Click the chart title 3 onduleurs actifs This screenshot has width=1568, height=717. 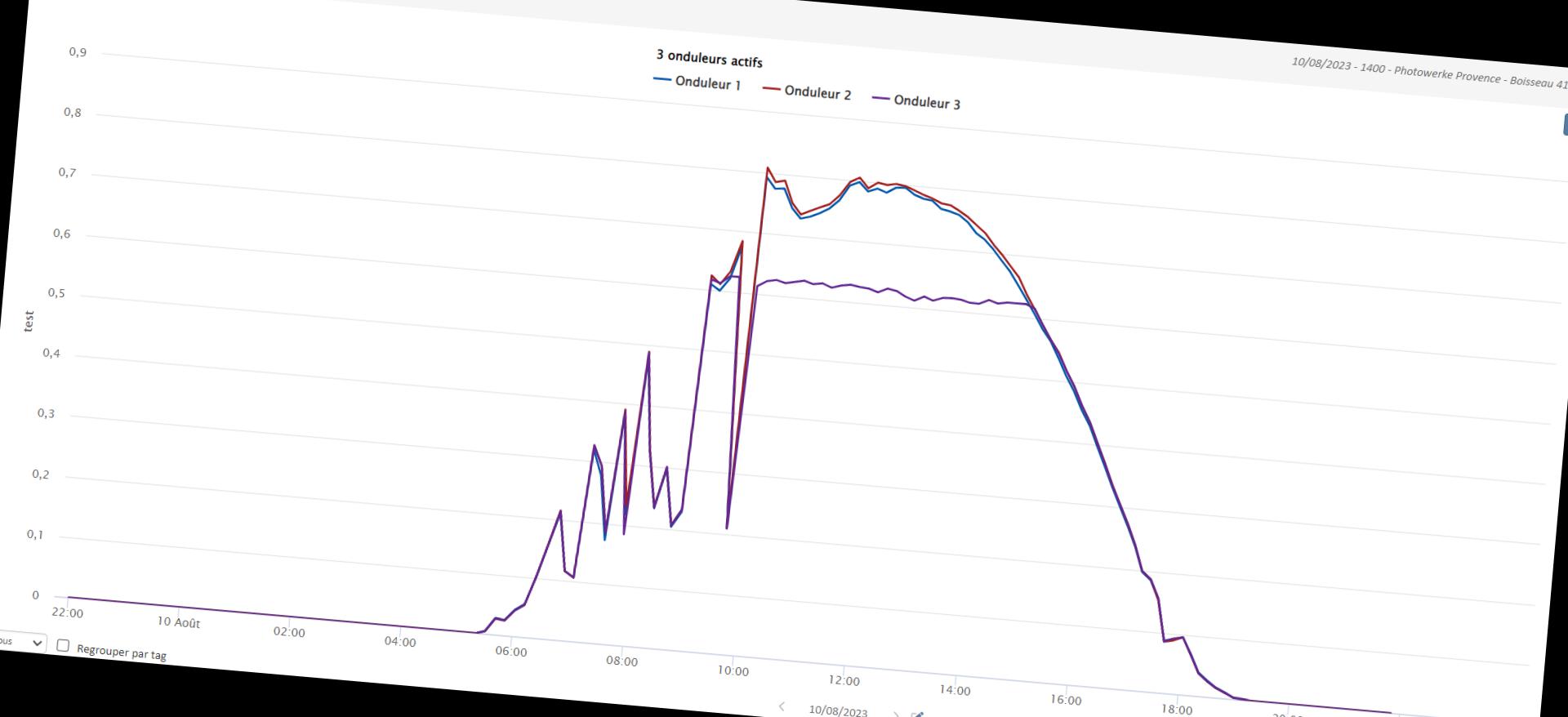(709, 58)
